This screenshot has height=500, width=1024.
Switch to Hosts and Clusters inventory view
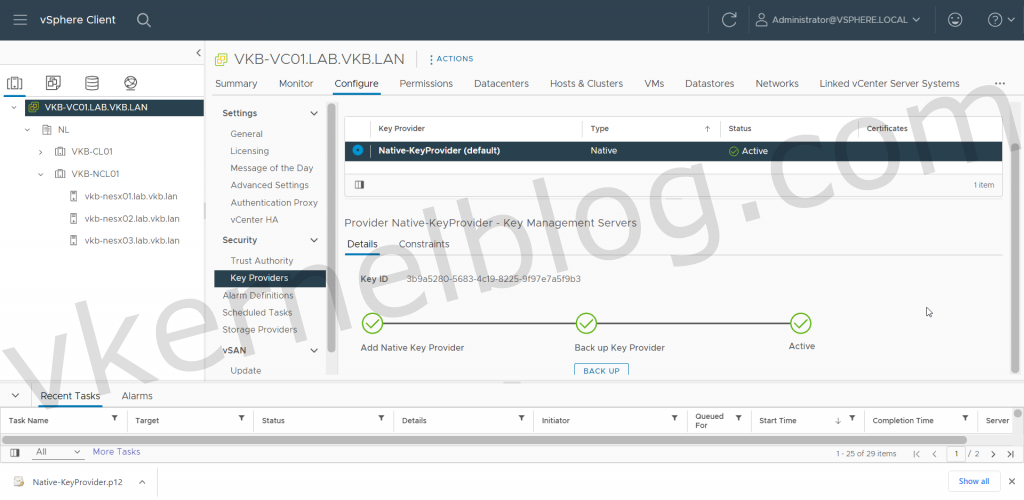14,83
